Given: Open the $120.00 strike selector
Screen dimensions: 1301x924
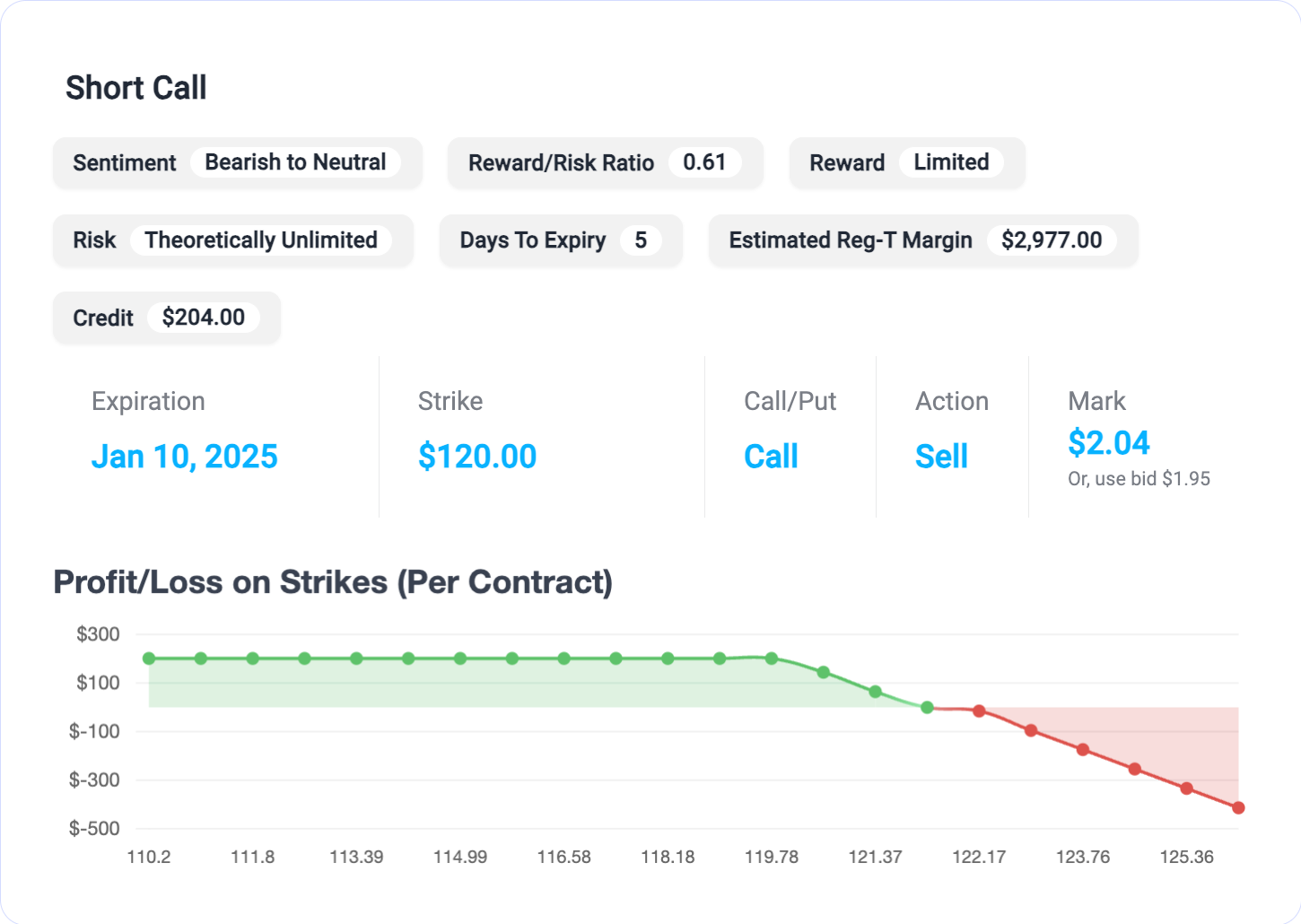Looking at the screenshot, I should [x=477, y=457].
